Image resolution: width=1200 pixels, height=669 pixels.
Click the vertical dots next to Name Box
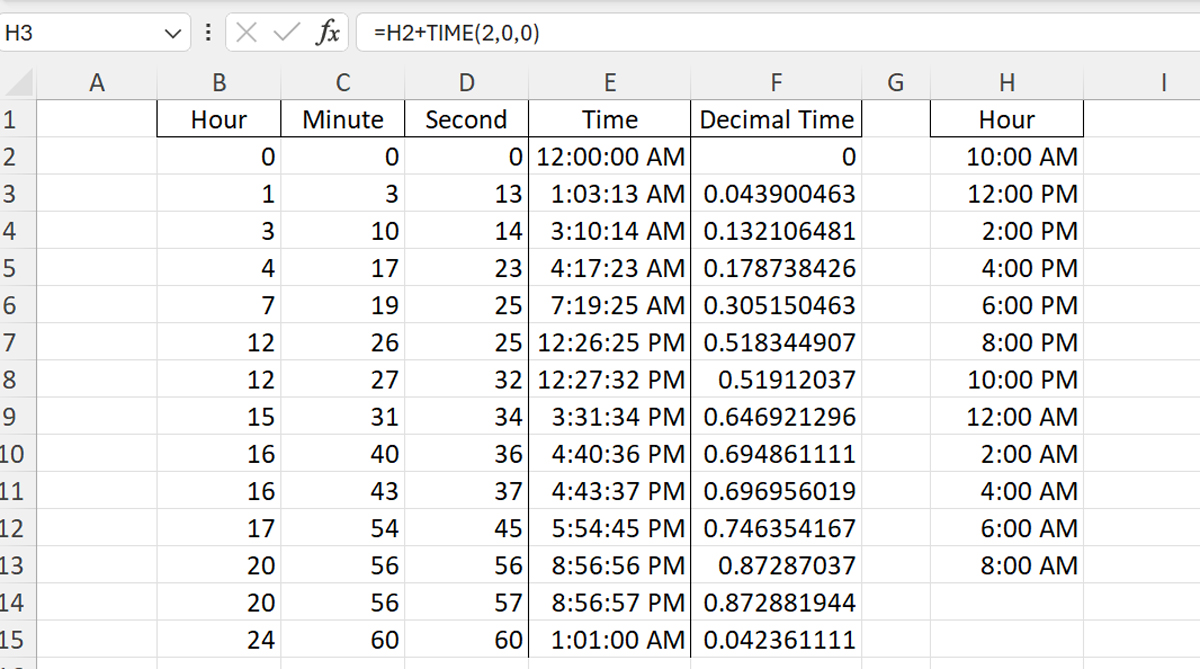coord(207,31)
